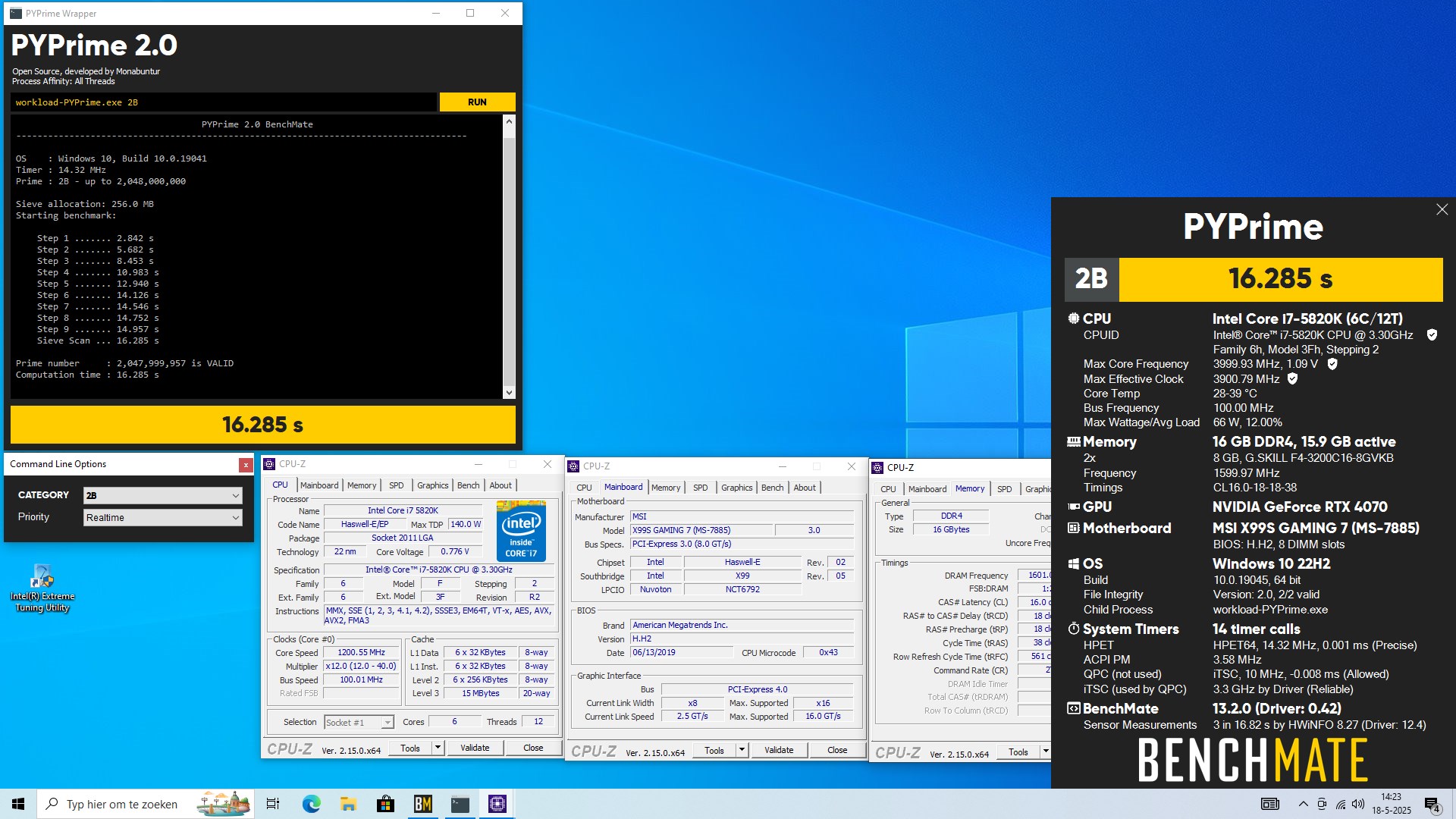Select About tab in first CPU-Z window

tap(500, 485)
